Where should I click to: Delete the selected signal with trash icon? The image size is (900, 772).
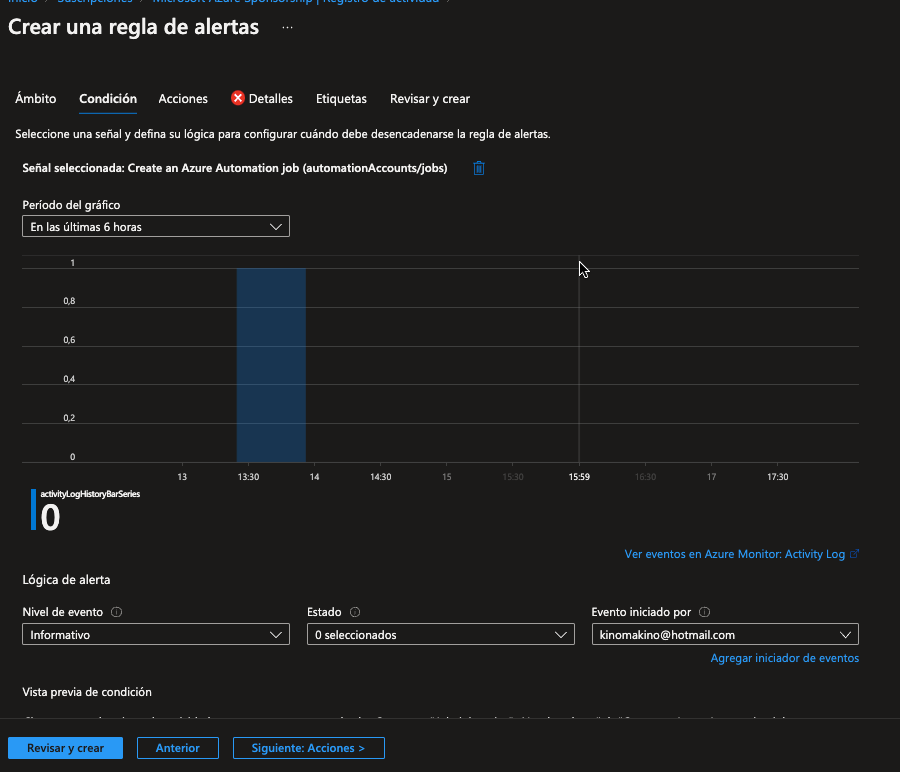(479, 168)
